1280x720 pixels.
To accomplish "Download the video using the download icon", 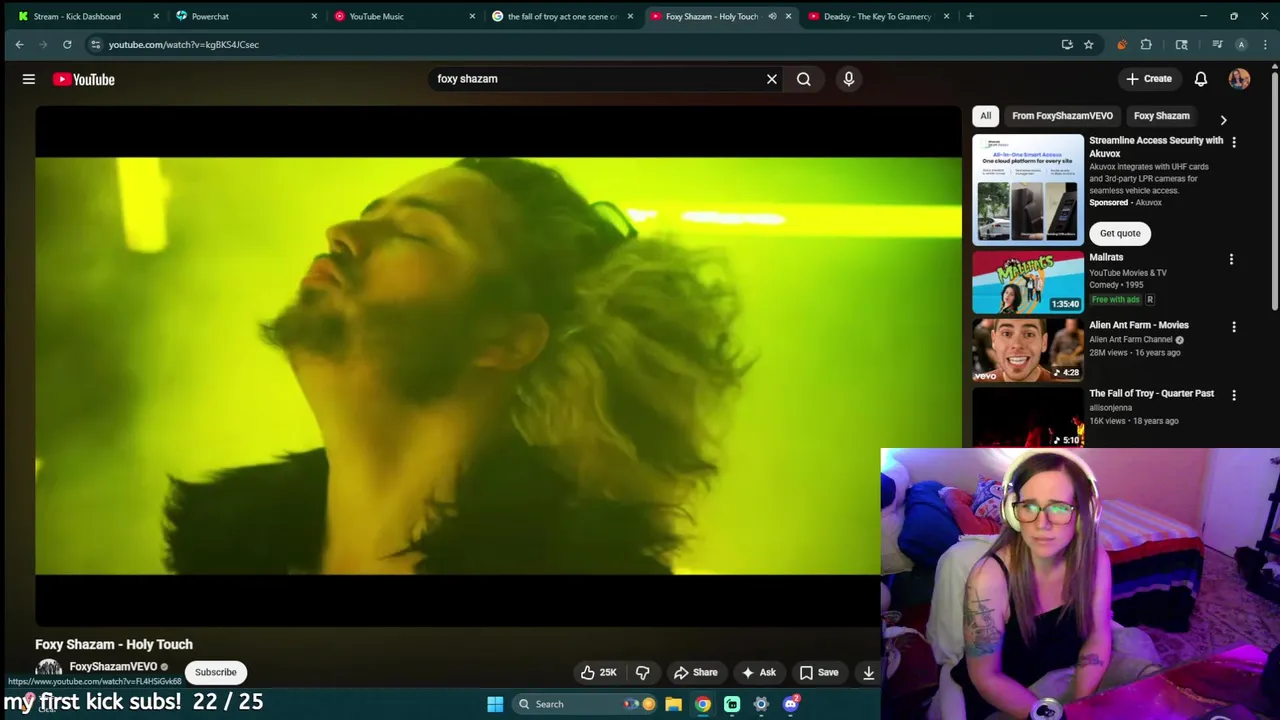I will tap(868, 672).
